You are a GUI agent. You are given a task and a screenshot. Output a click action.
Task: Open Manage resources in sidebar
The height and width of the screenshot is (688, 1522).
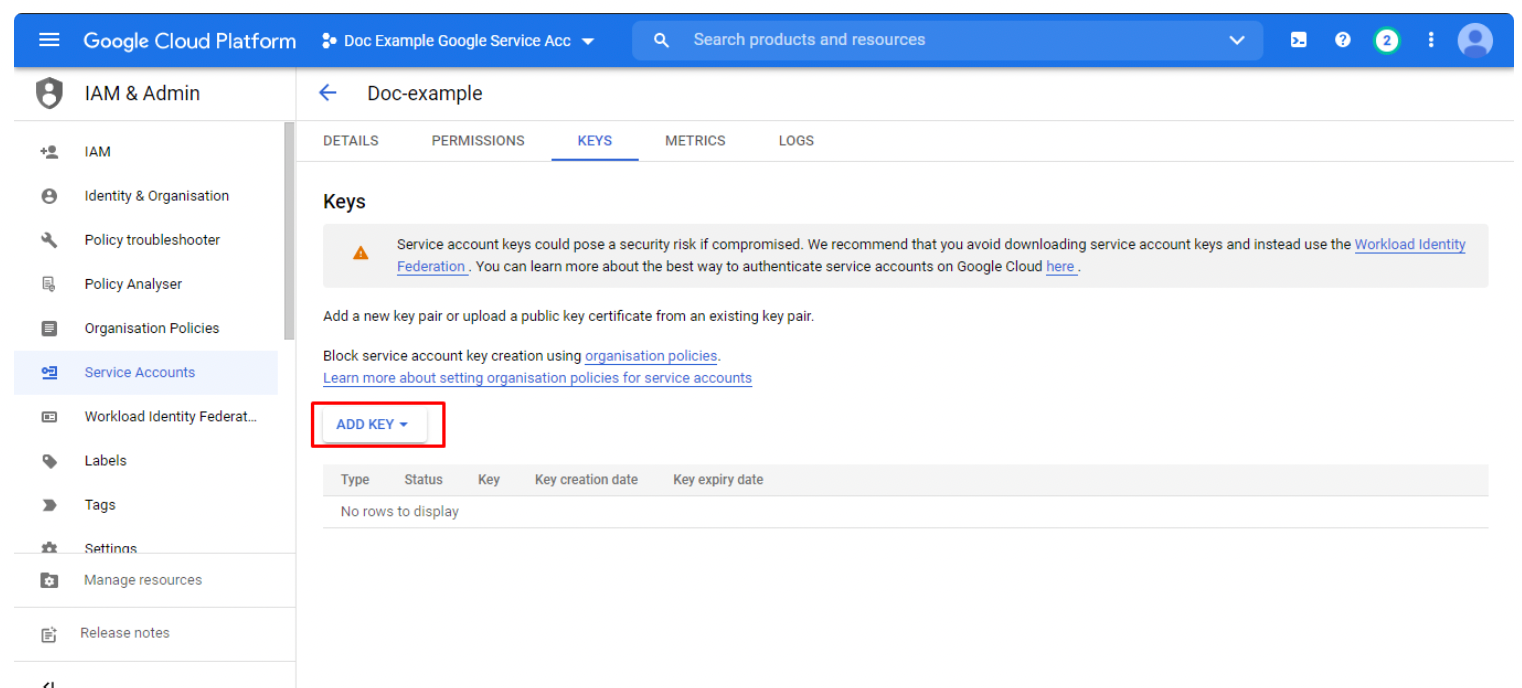155,580
